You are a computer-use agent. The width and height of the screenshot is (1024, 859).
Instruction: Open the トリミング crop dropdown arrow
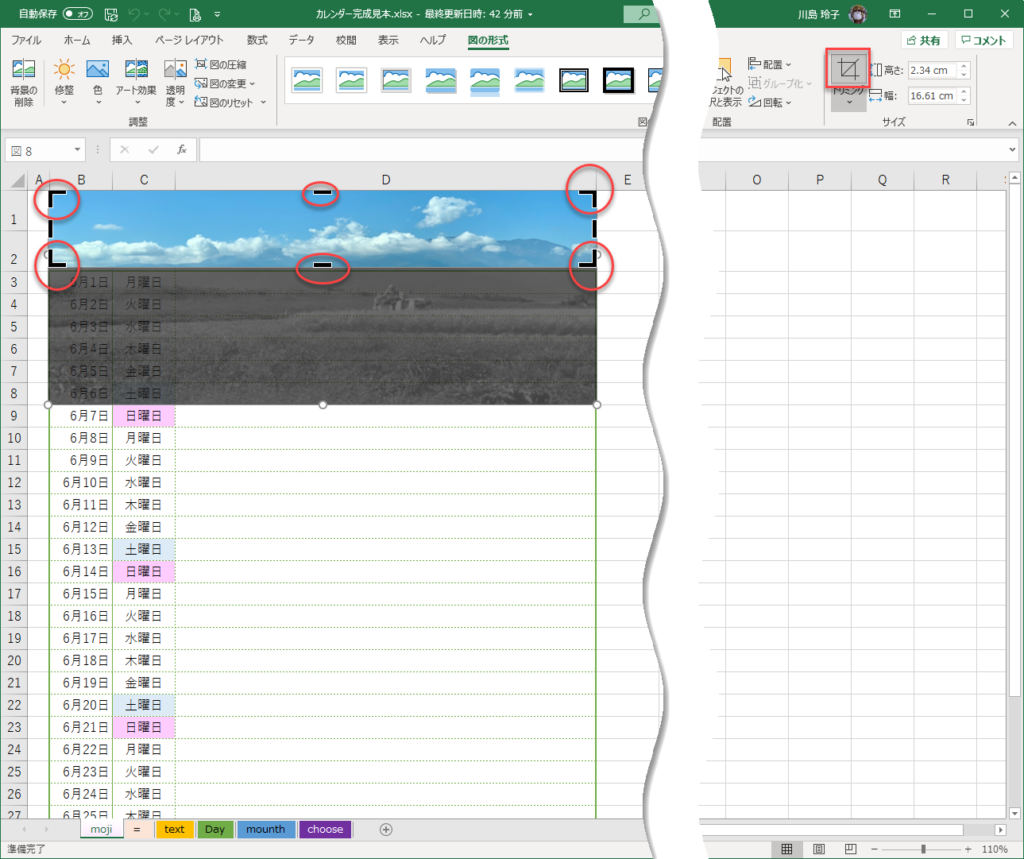click(849, 102)
